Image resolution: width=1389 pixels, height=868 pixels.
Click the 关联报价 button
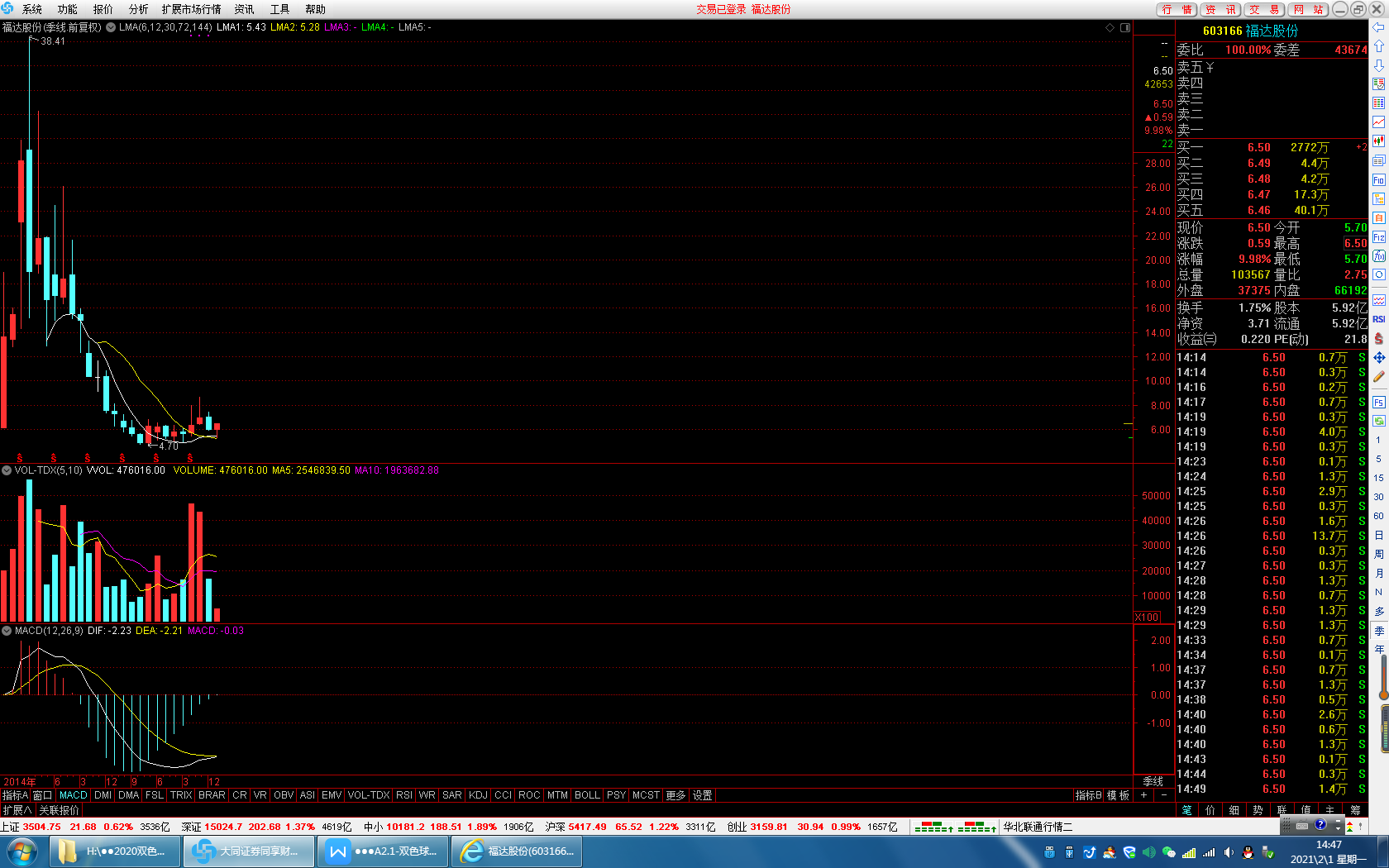59,810
